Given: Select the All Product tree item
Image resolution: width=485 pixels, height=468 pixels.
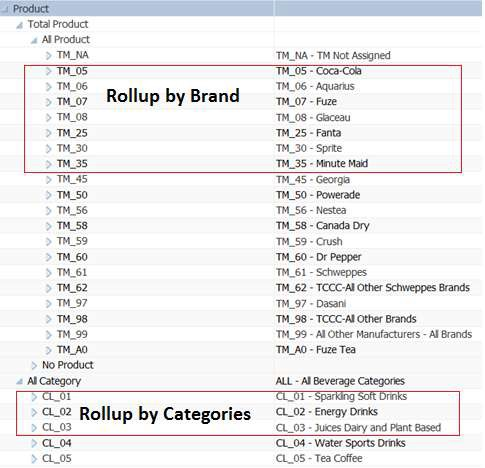Looking at the screenshot, I should click(x=66, y=39).
